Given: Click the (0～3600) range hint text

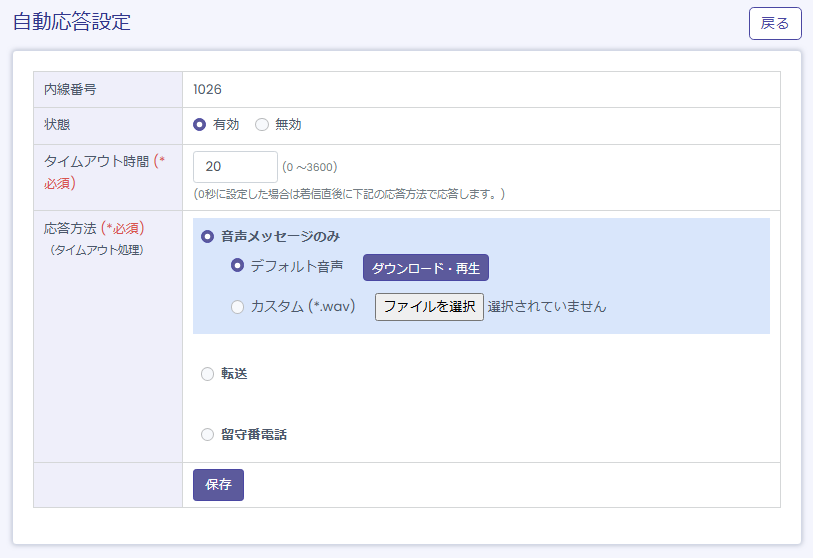Looking at the screenshot, I should 309,167.
